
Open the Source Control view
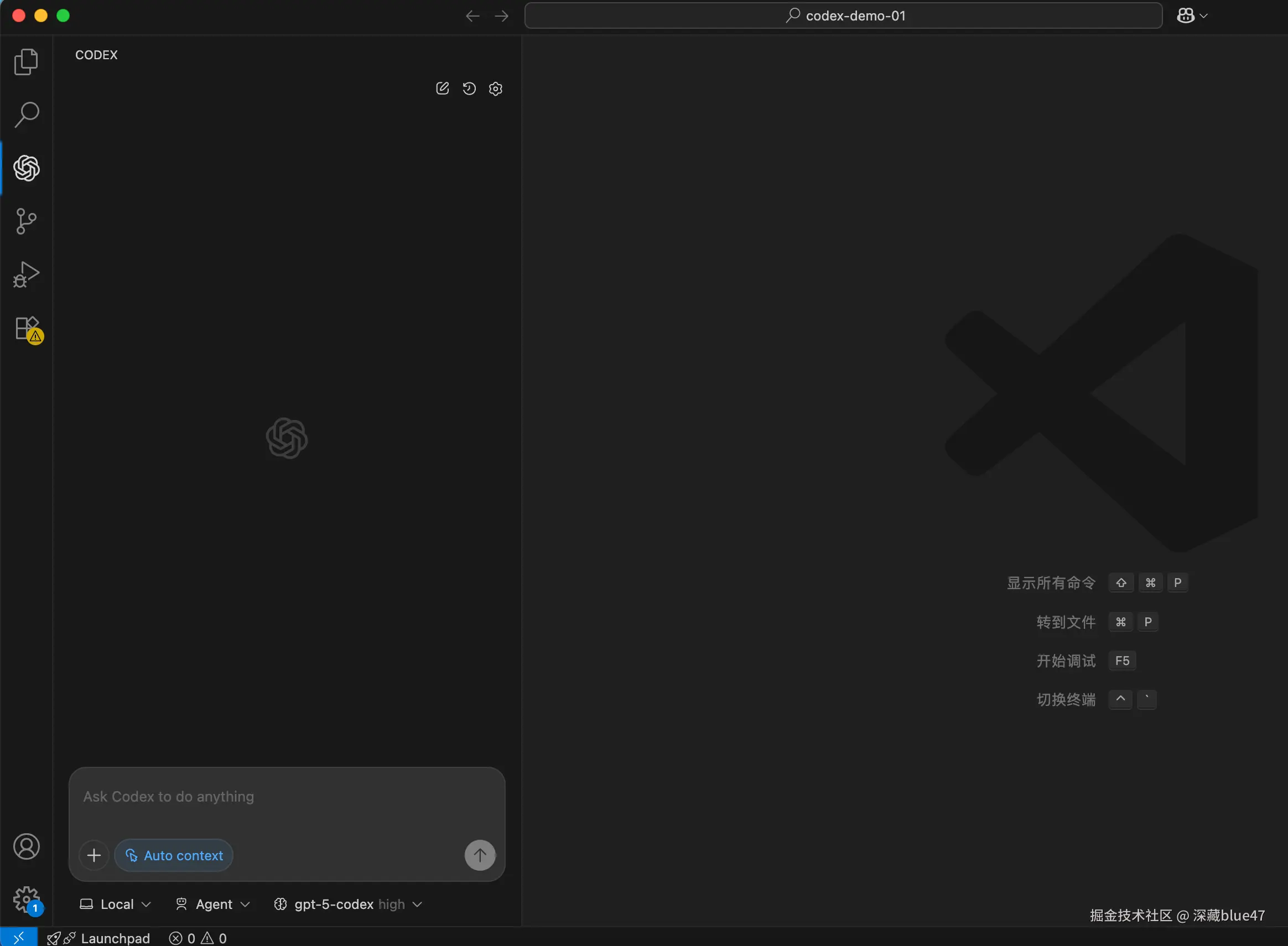(26, 221)
